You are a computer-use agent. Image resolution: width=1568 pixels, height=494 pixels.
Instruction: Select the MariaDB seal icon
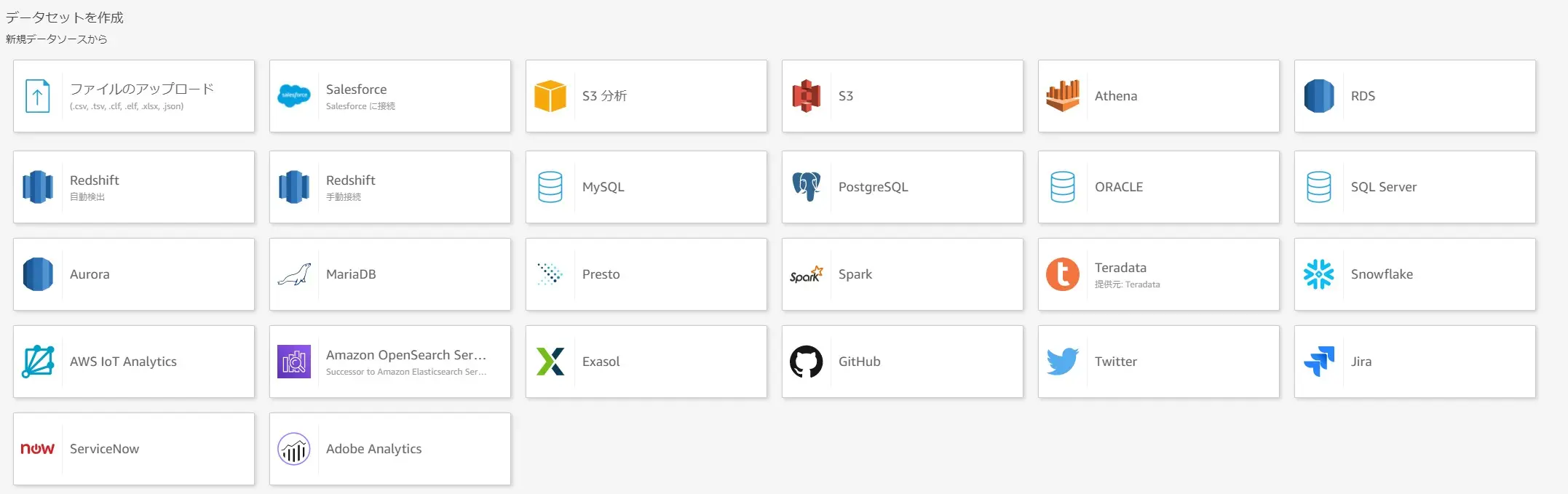point(294,274)
